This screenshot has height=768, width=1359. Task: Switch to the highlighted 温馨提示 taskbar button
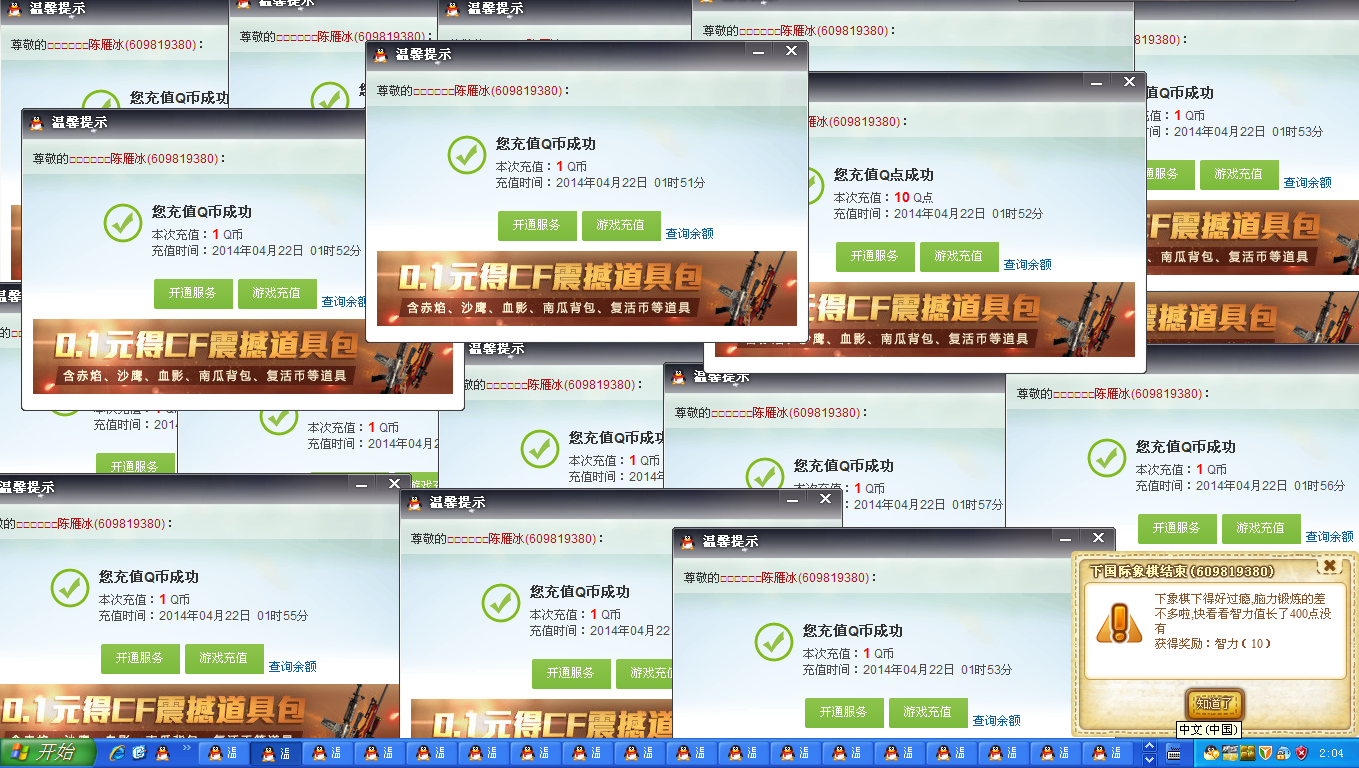tap(275, 753)
